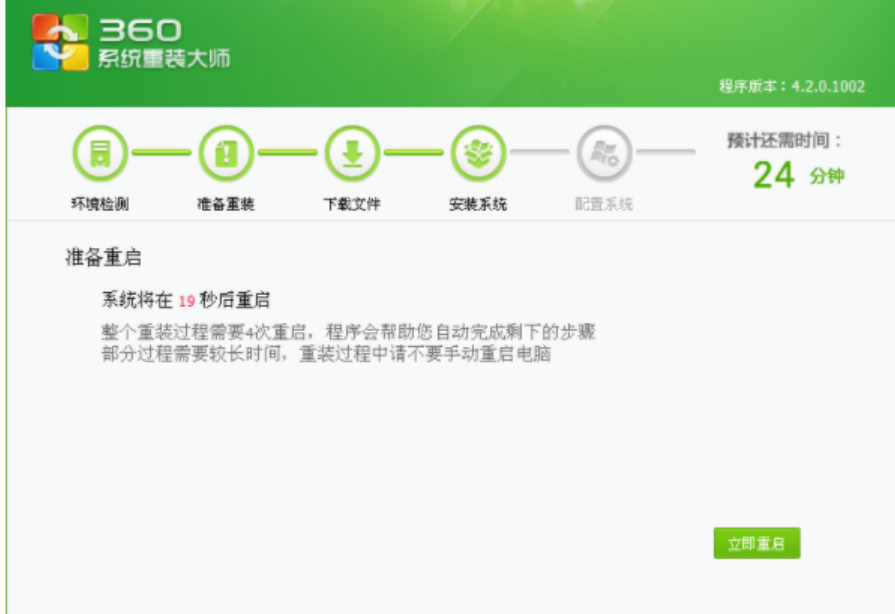895x614 pixels.
Task: Click the 安装系统 step label
Action: pos(478,204)
